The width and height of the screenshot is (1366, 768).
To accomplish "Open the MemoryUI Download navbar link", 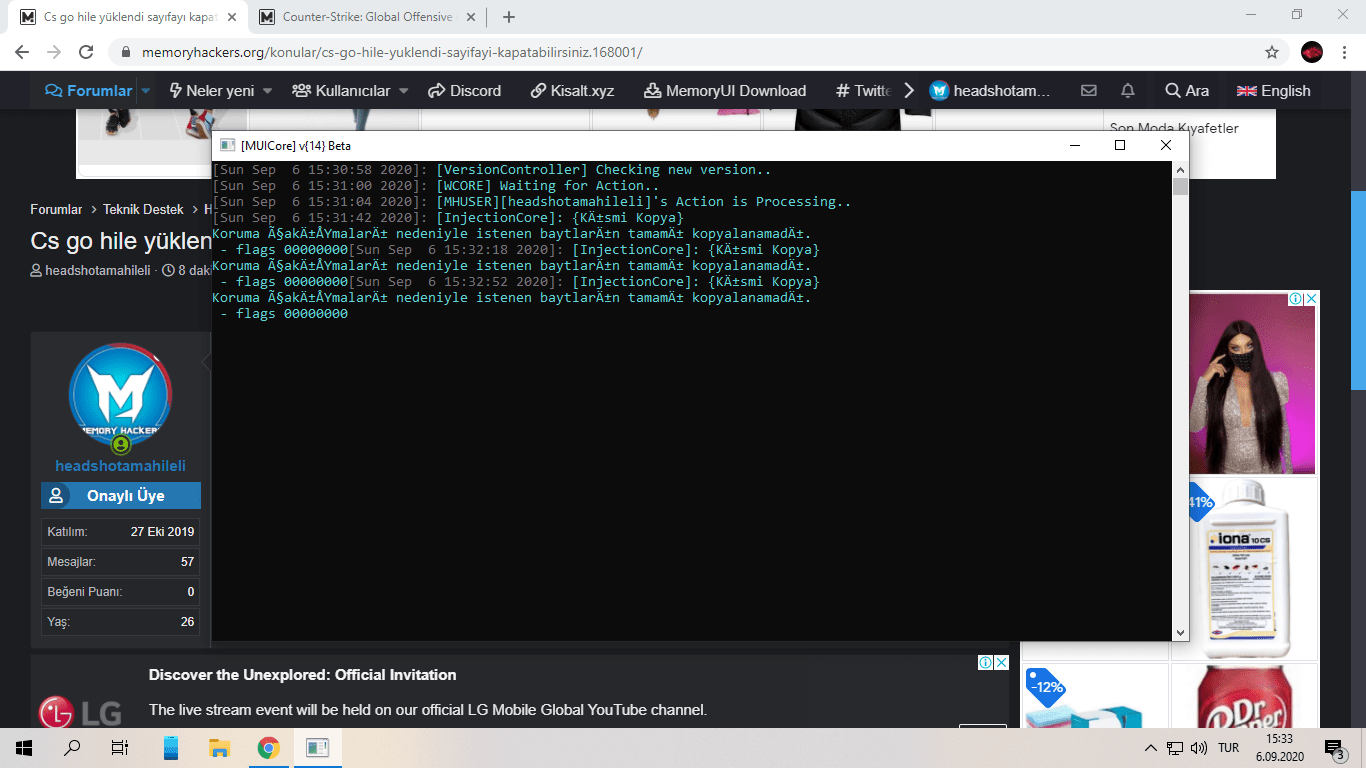I will coord(725,91).
